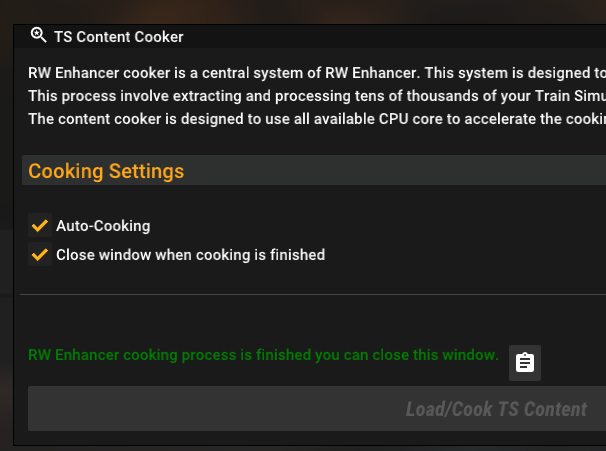Click the line starting 'This process involve extracting'
Image resolution: width=606 pixels, height=451 pixels.
click(x=300, y=95)
